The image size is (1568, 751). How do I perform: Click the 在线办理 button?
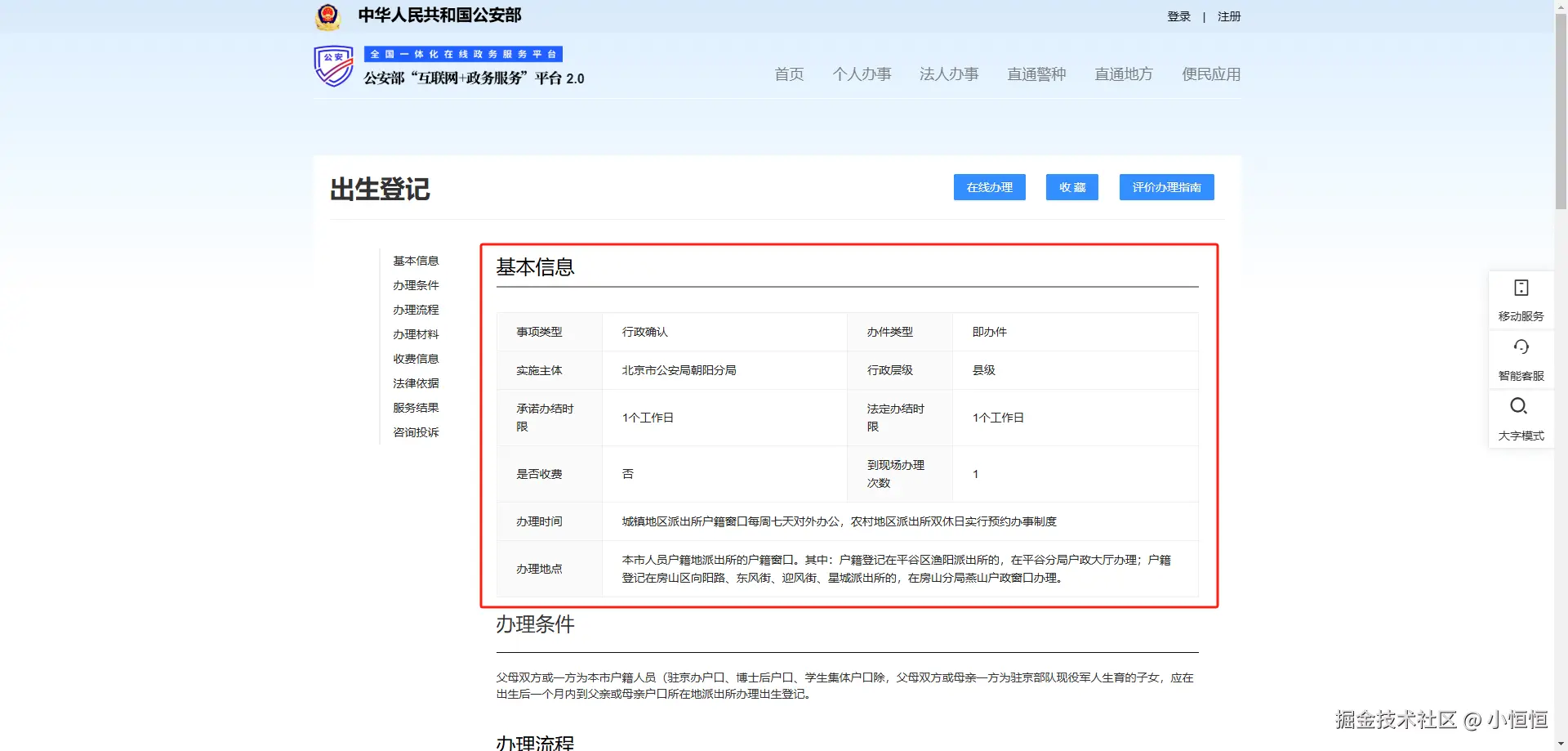click(x=990, y=187)
